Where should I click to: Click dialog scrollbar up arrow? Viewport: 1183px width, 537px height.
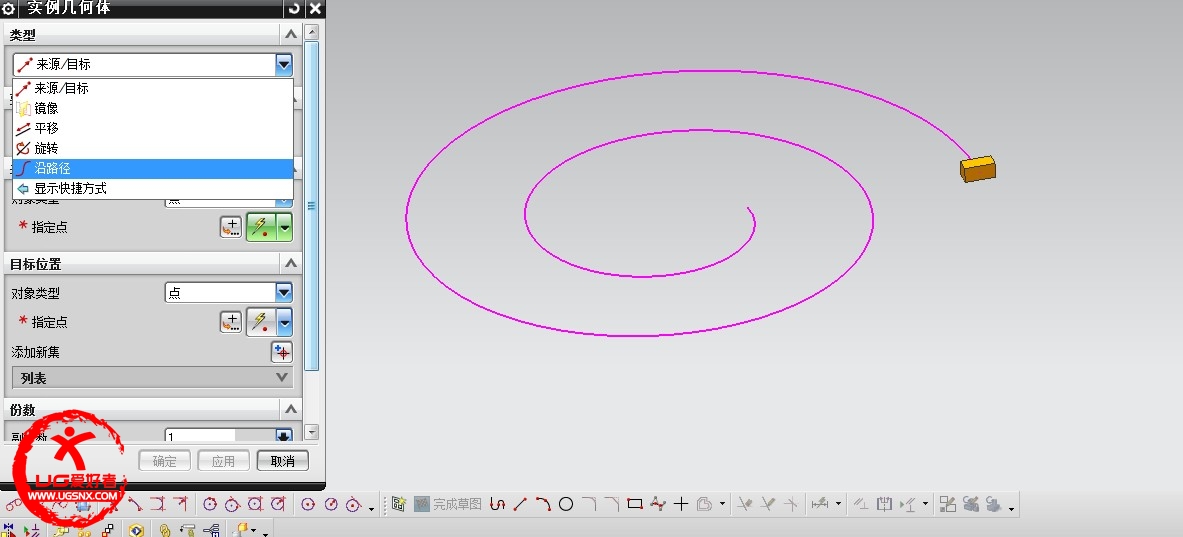coord(312,32)
